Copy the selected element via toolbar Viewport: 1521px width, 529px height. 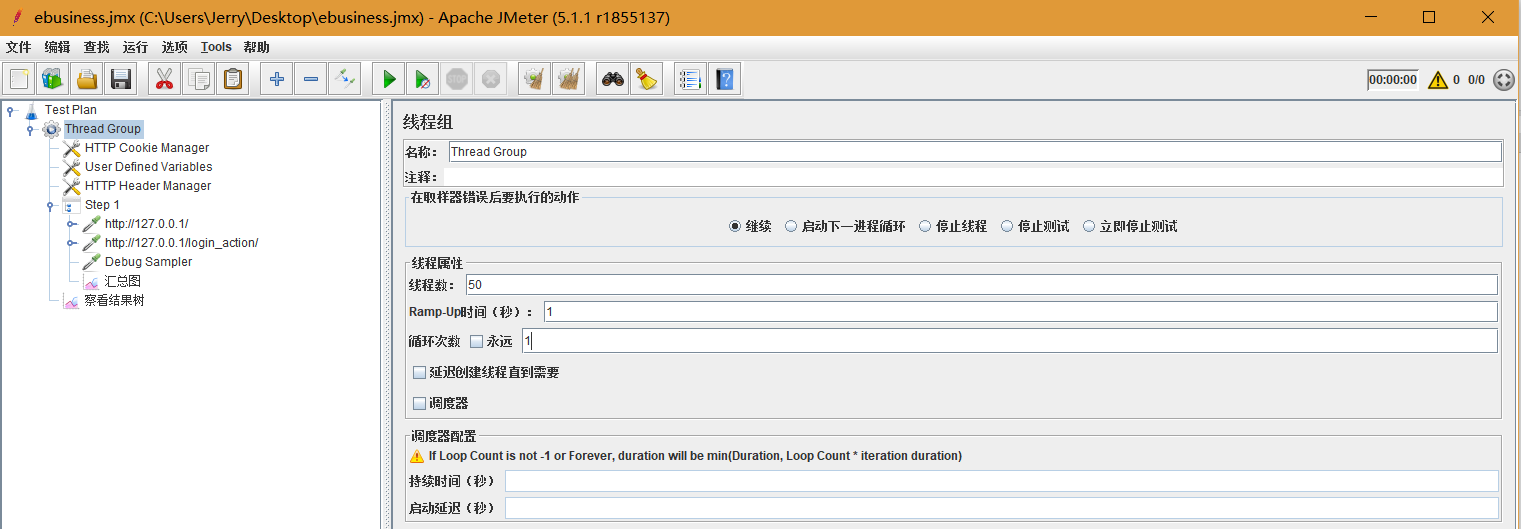pos(198,79)
